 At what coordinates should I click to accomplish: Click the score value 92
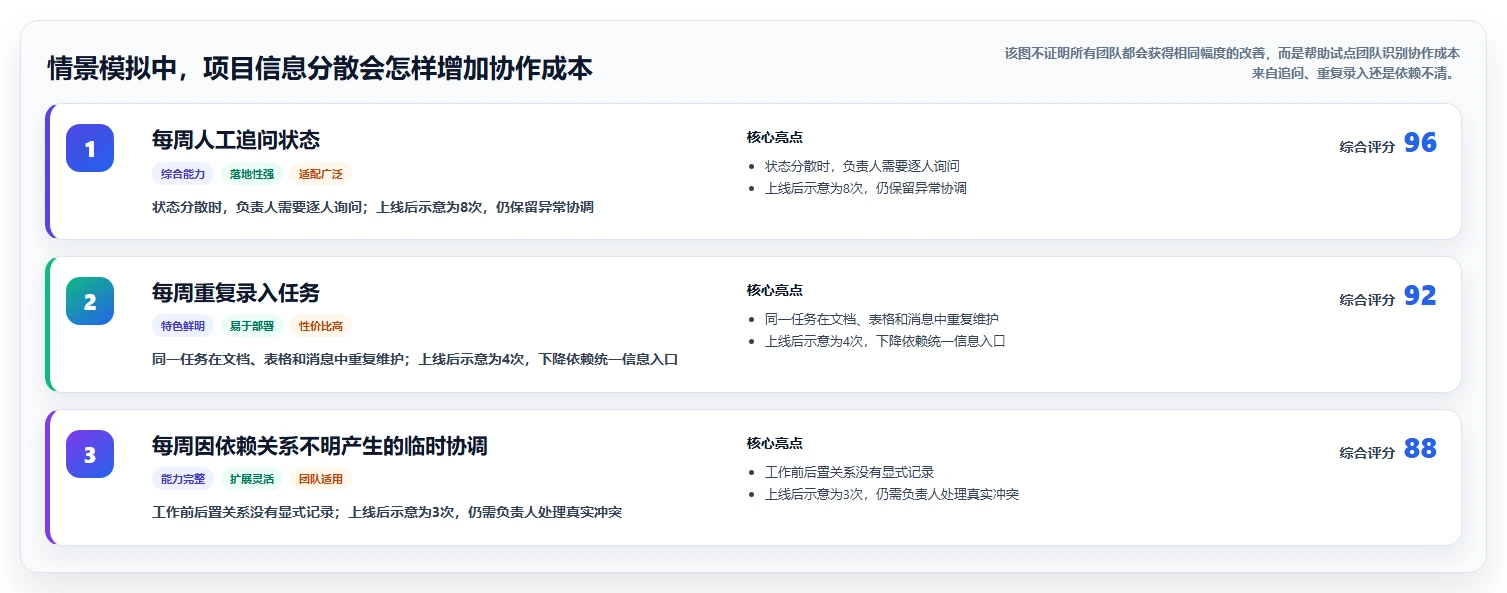[x=1420, y=296]
